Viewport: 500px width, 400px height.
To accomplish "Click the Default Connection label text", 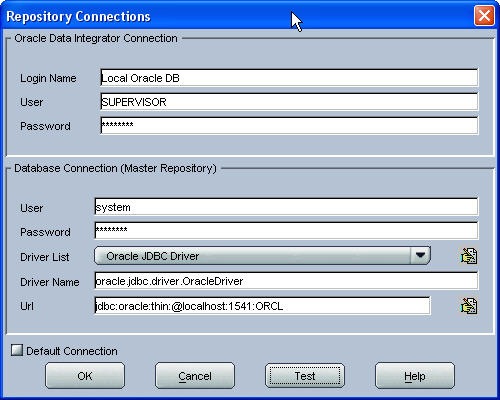I will pos(72,351).
